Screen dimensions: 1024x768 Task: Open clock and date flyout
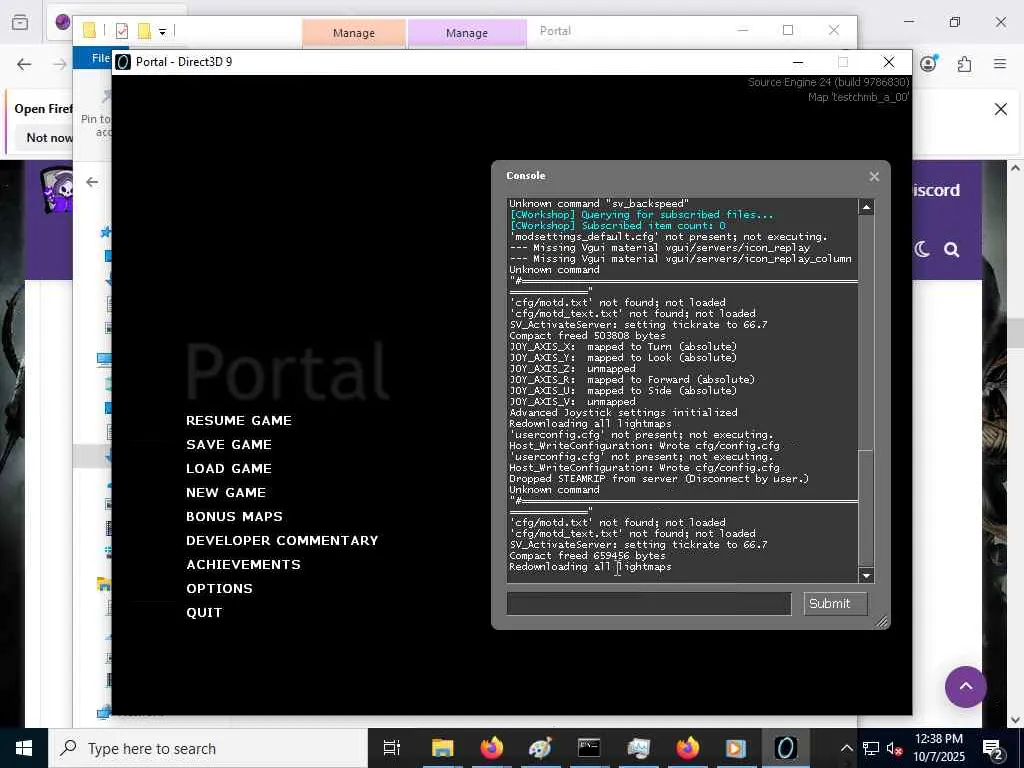pos(939,748)
